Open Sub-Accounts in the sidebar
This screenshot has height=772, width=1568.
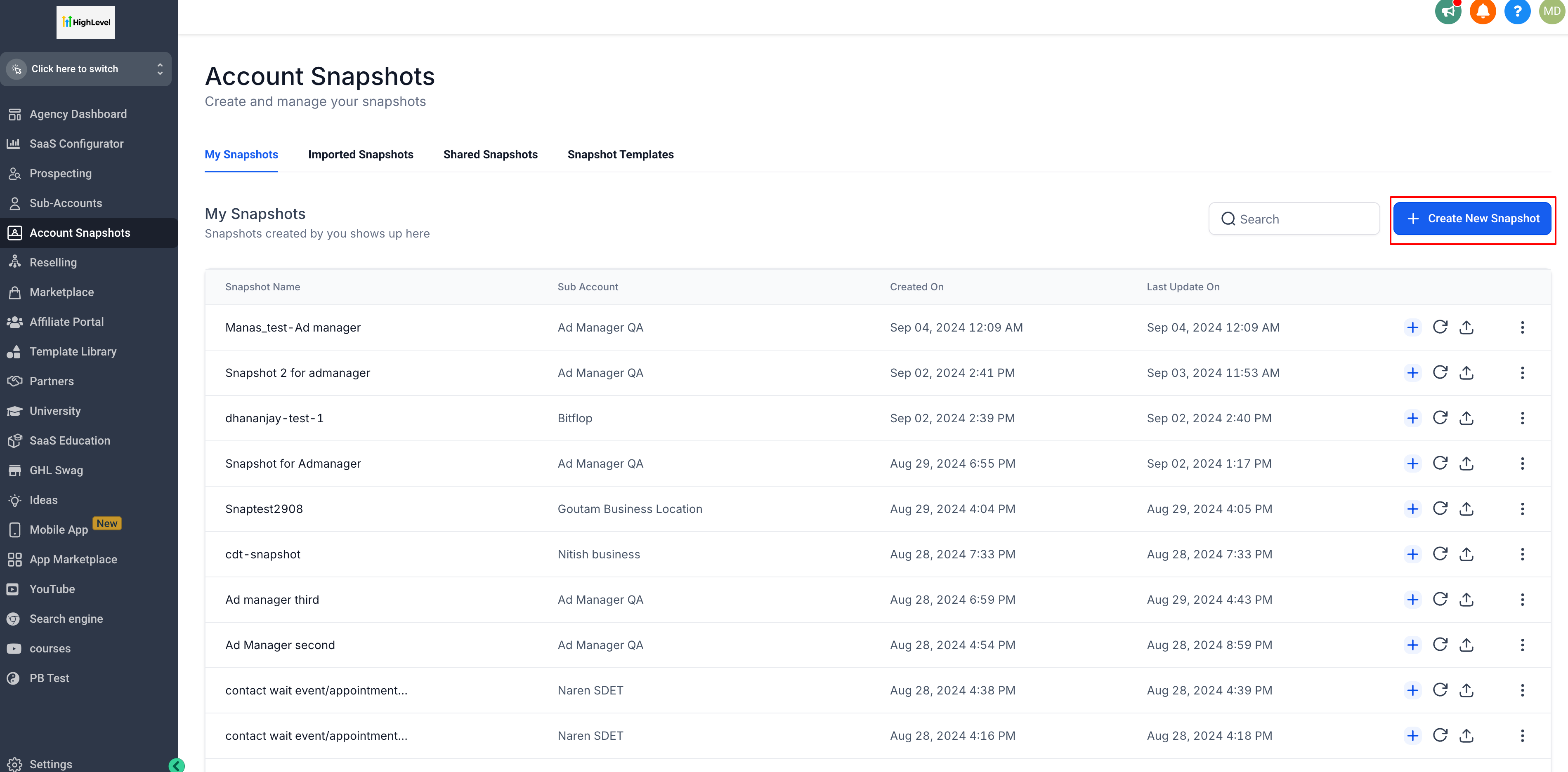(x=66, y=203)
